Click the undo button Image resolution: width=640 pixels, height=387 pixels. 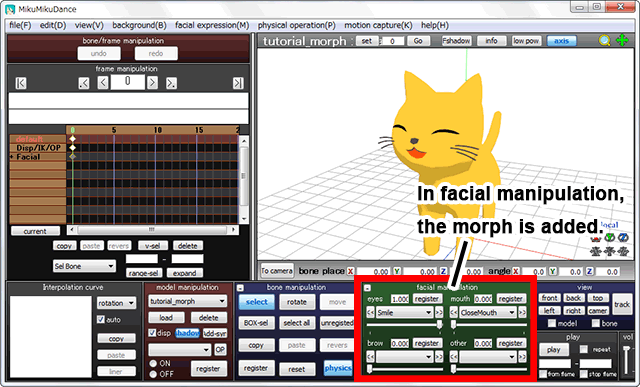99,53
